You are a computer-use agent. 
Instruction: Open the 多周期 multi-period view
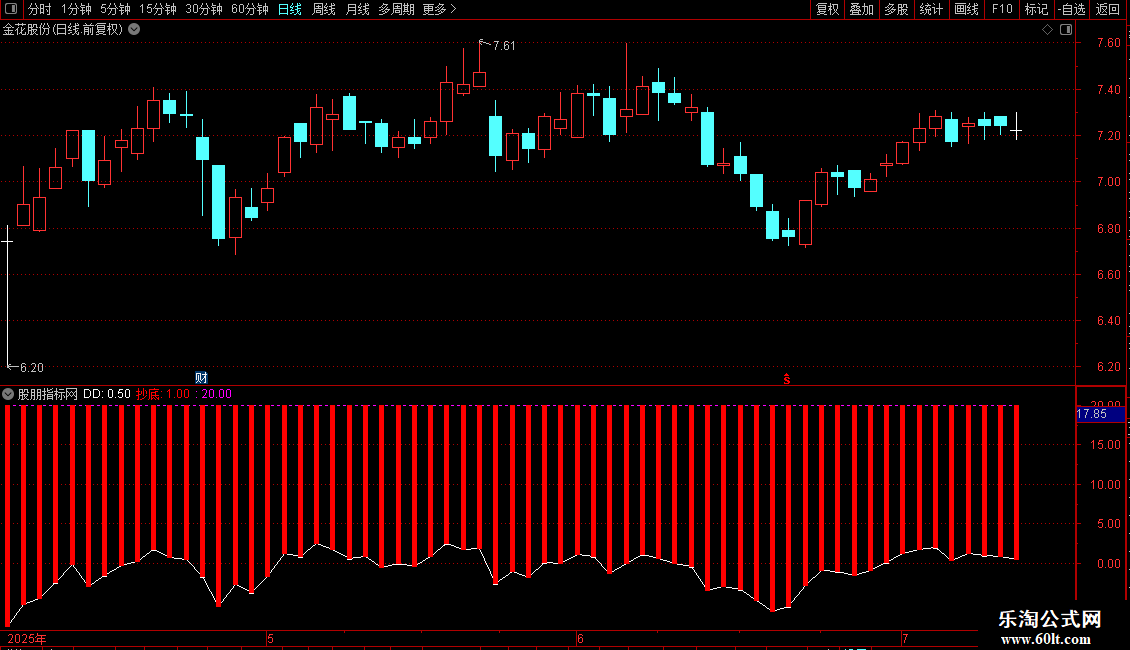pyautogui.click(x=396, y=9)
